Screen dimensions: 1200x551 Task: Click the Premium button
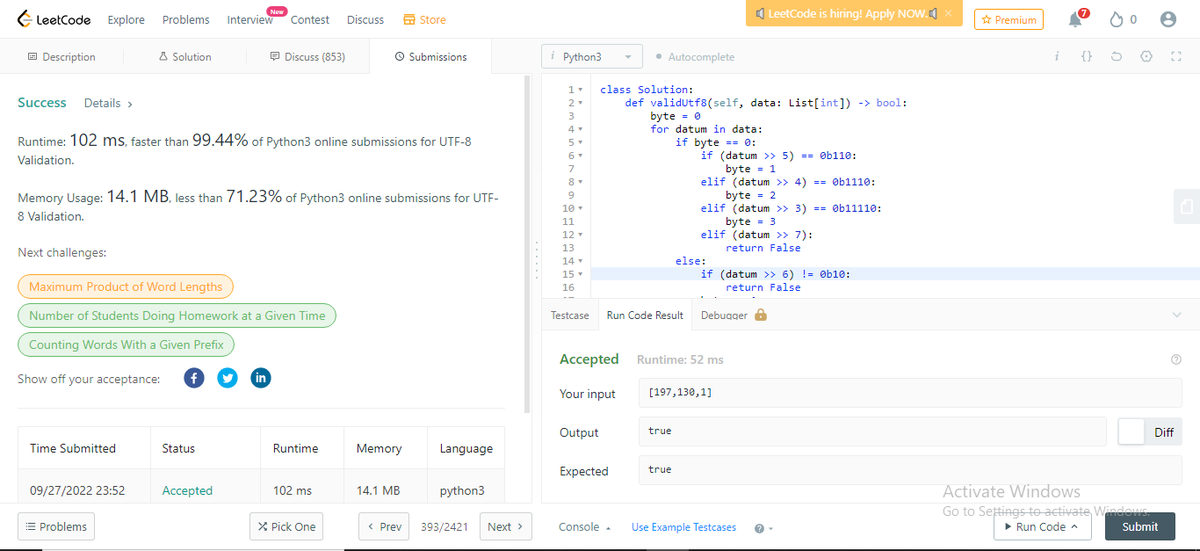pos(1008,19)
